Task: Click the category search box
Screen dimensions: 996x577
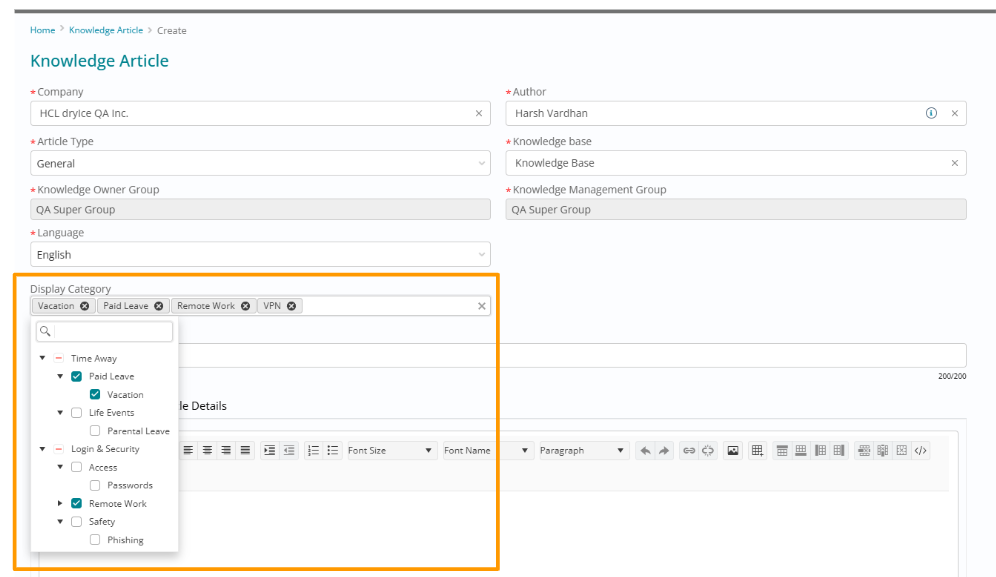Action: pyautogui.click(x=105, y=332)
